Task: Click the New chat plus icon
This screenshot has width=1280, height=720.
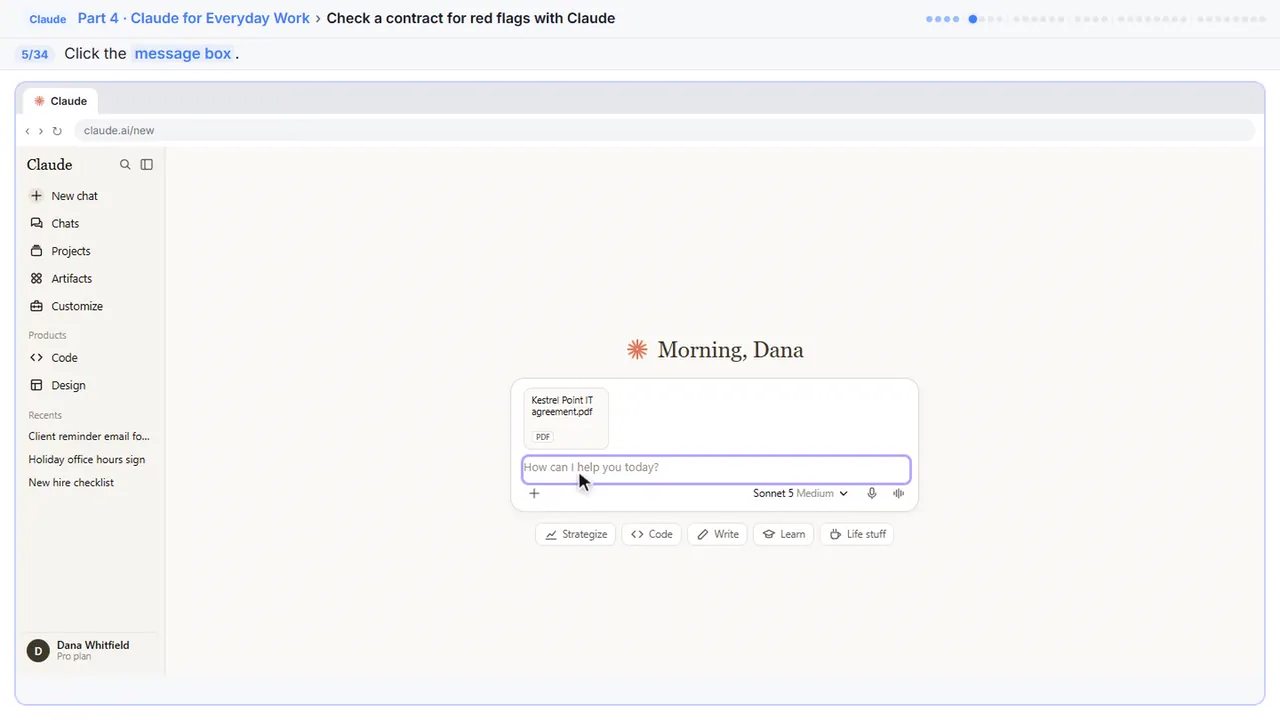Action: pyautogui.click(x=37, y=196)
